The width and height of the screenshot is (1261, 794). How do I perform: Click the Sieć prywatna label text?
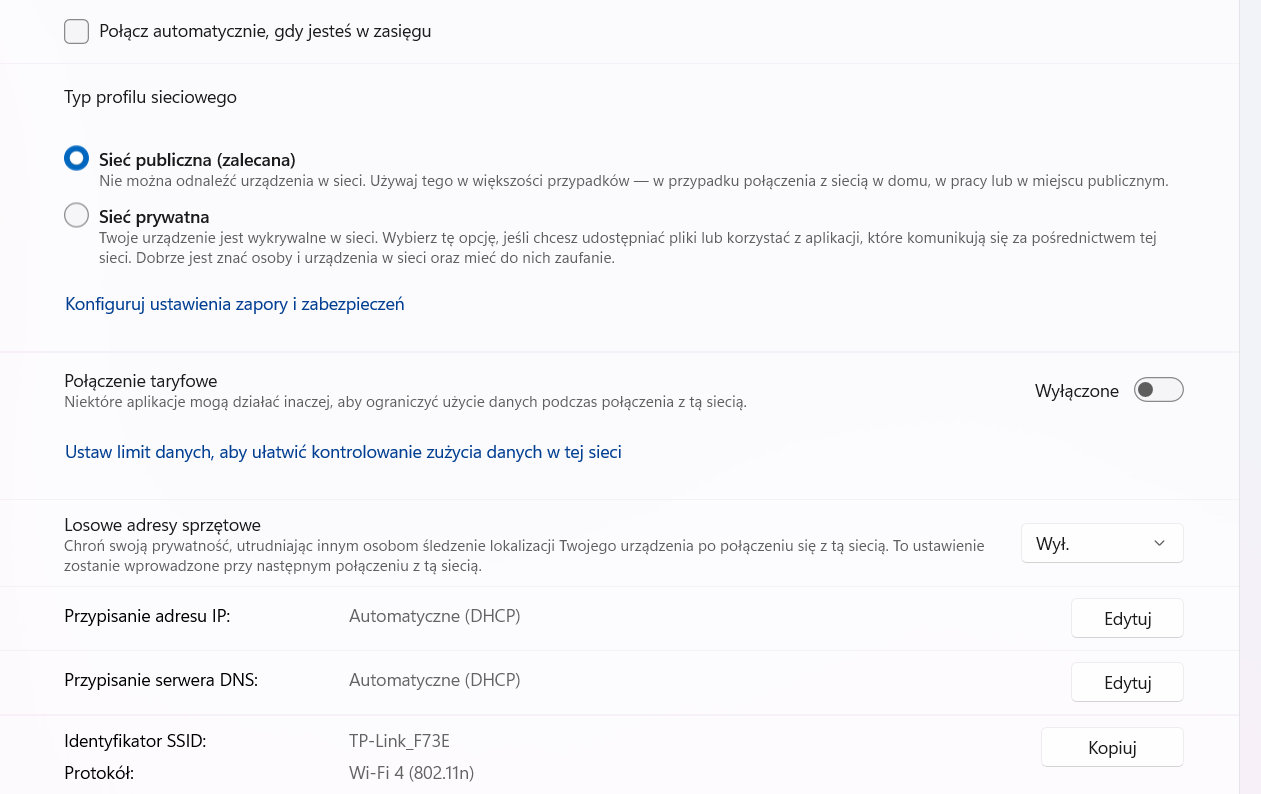pyautogui.click(x=154, y=216)
